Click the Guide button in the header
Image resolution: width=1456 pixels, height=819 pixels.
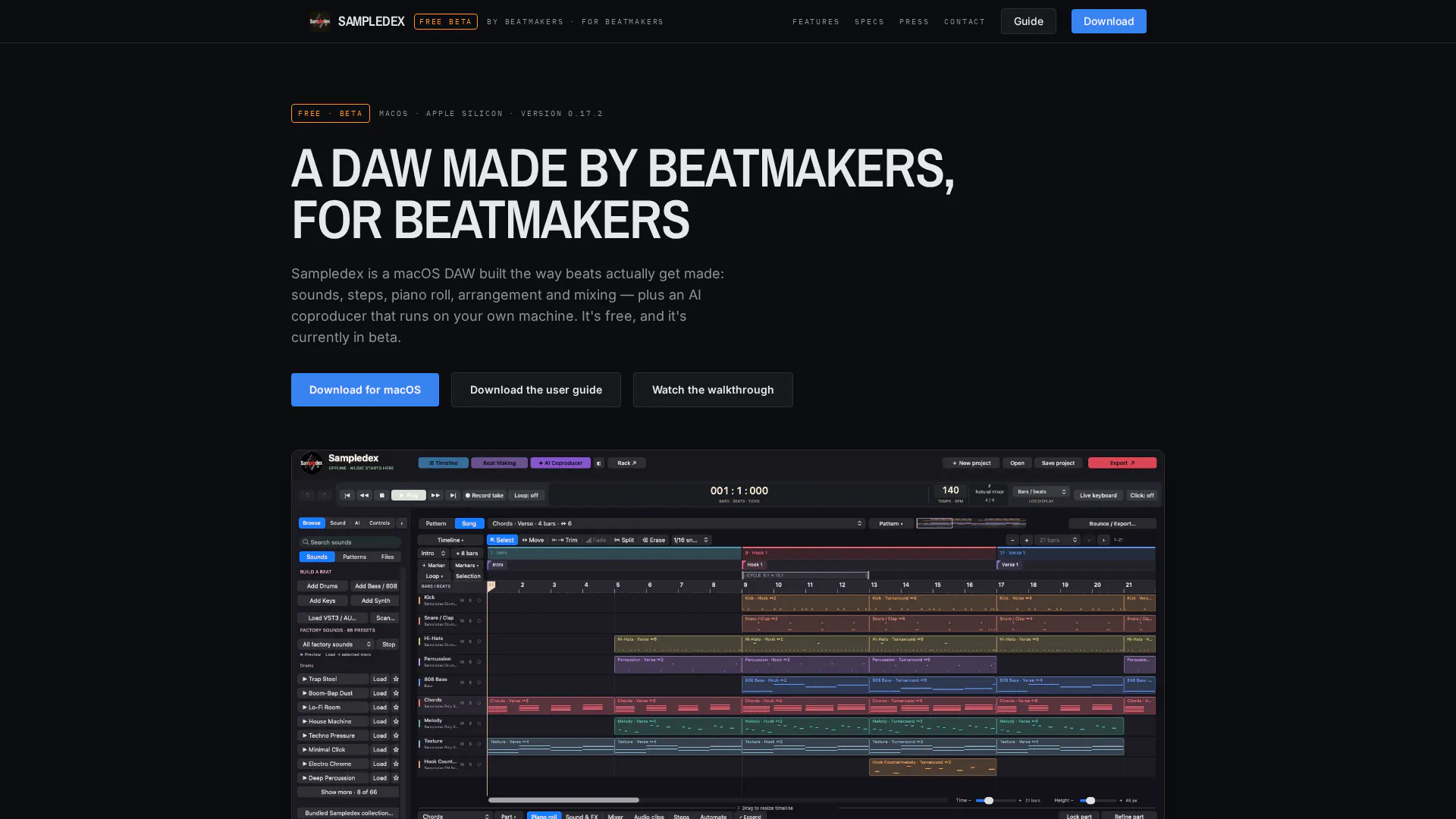coord(1028,21)
